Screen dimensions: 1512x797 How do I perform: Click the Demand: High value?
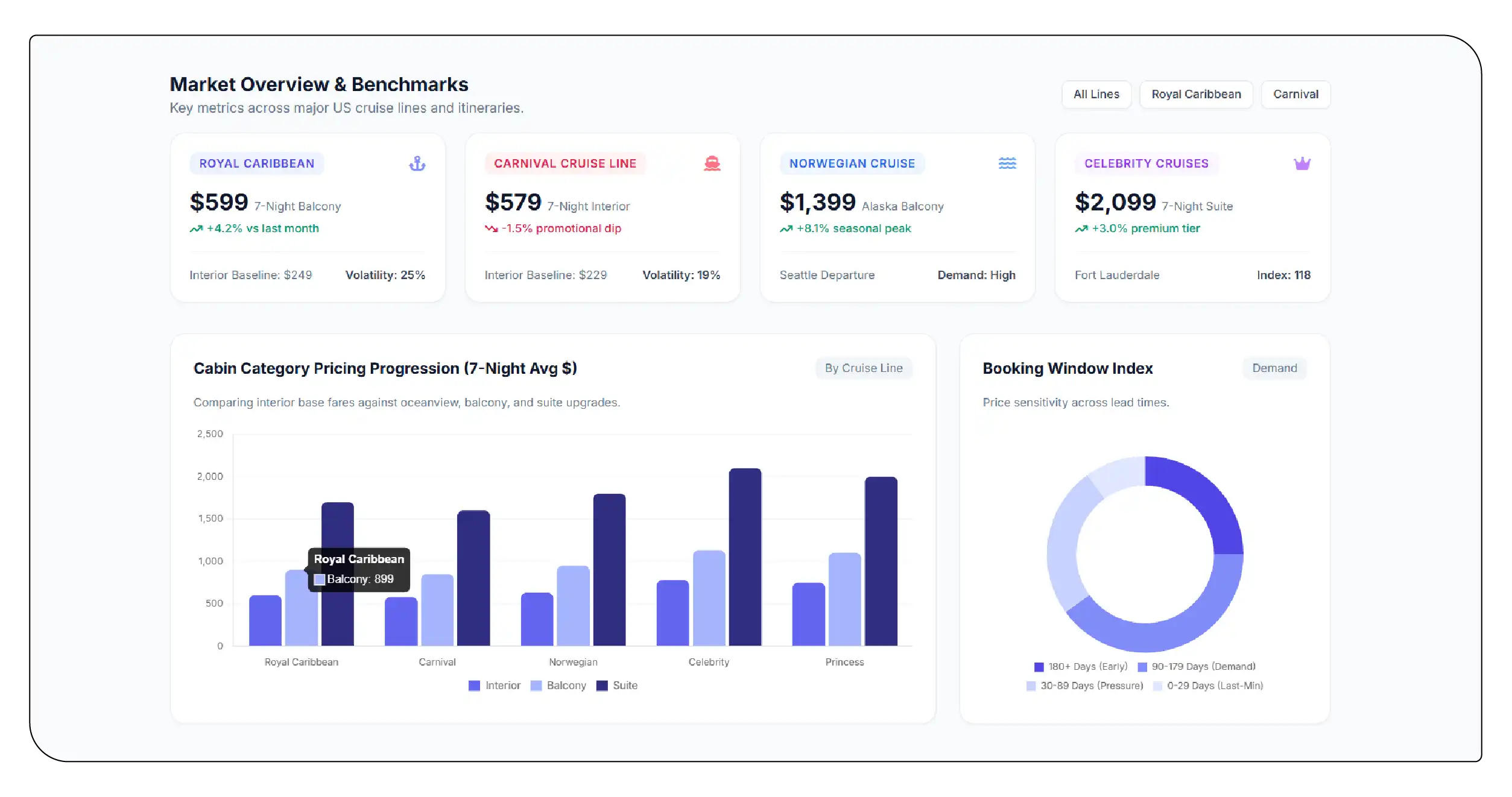tap(976, 276)
